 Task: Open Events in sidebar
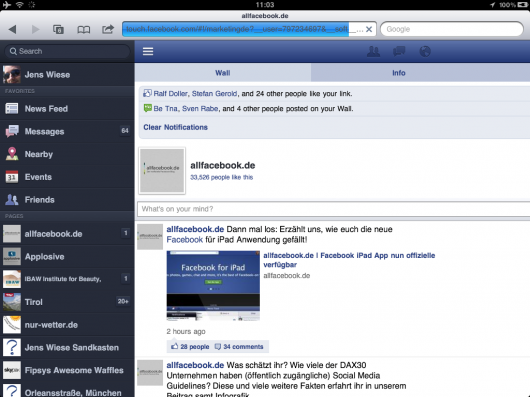pos(67,177)
